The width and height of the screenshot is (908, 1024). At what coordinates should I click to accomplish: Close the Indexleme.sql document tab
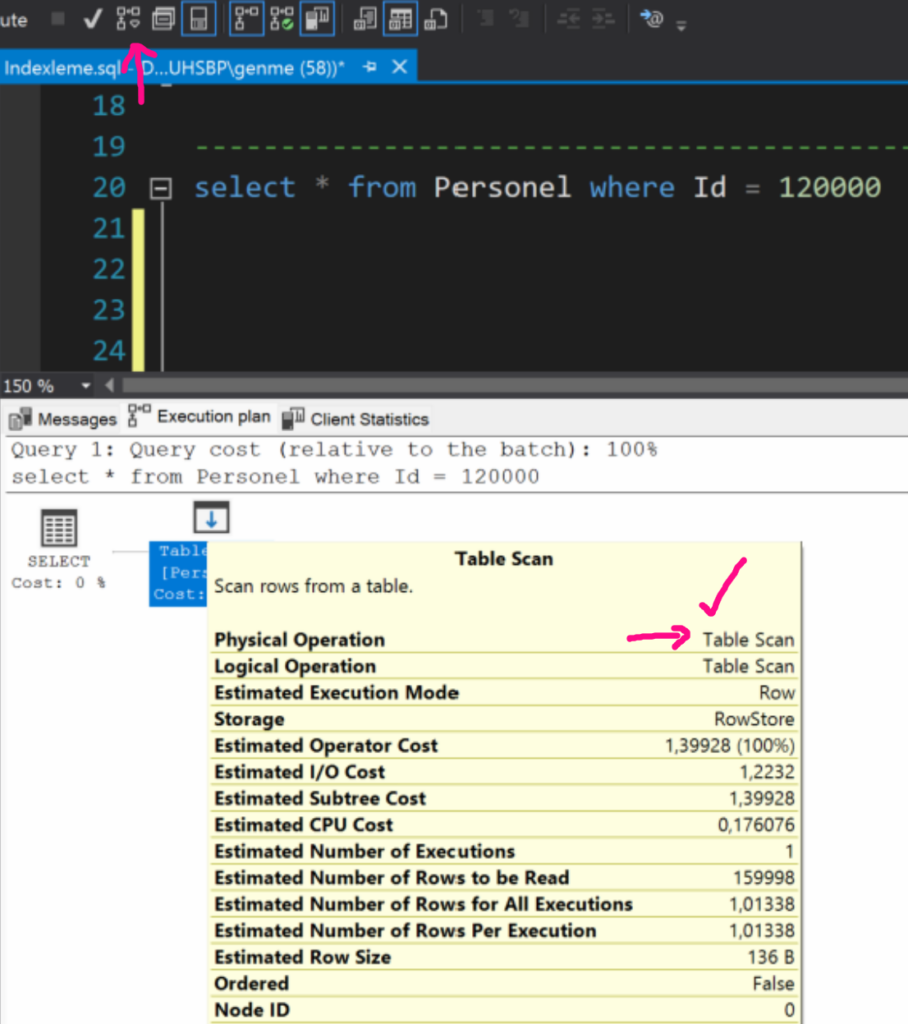pos(399,68)
